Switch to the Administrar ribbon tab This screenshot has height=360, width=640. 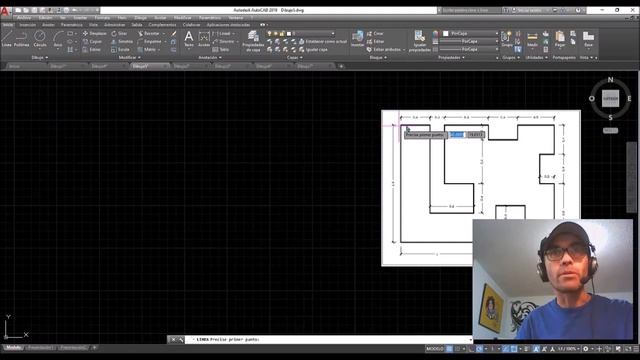click(x=114, y=25)
